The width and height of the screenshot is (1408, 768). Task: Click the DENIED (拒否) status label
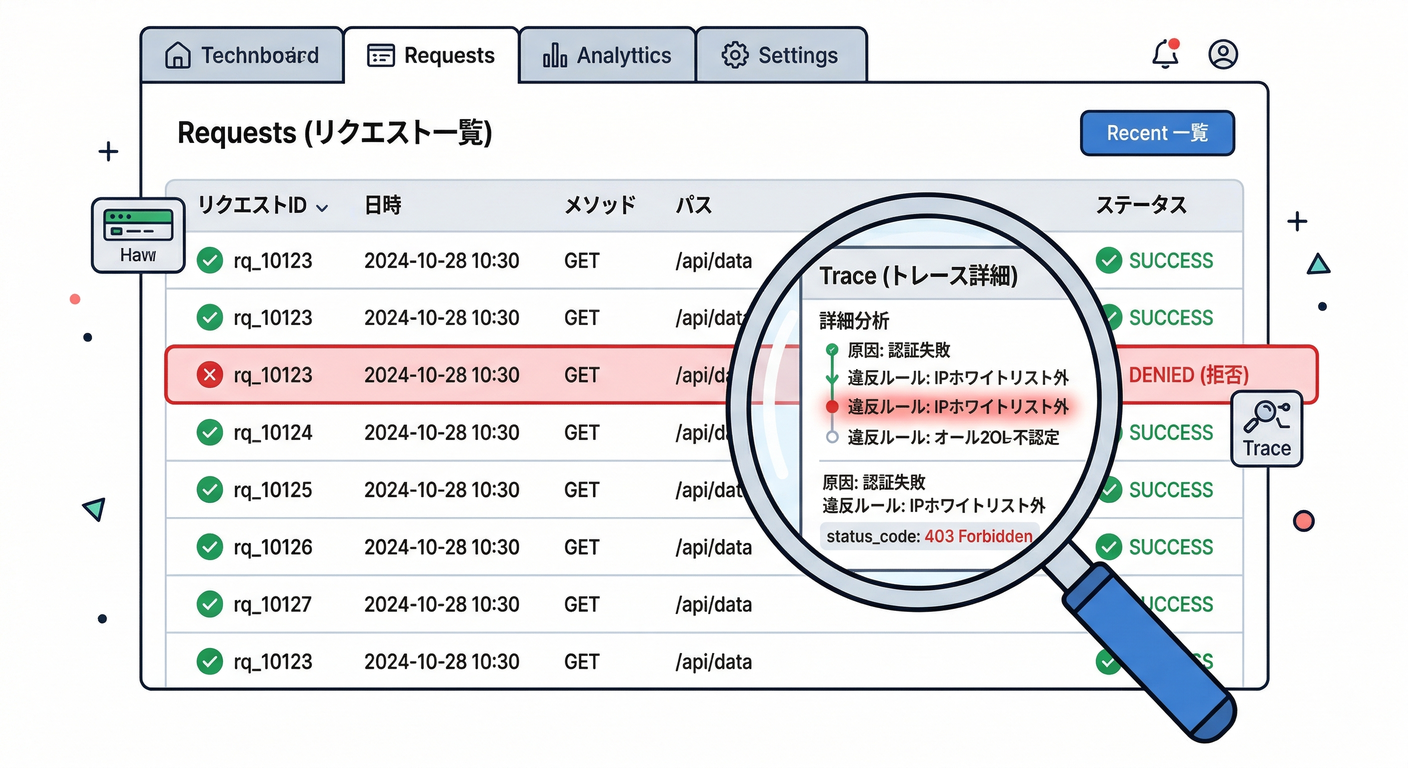coord(1188,375)
